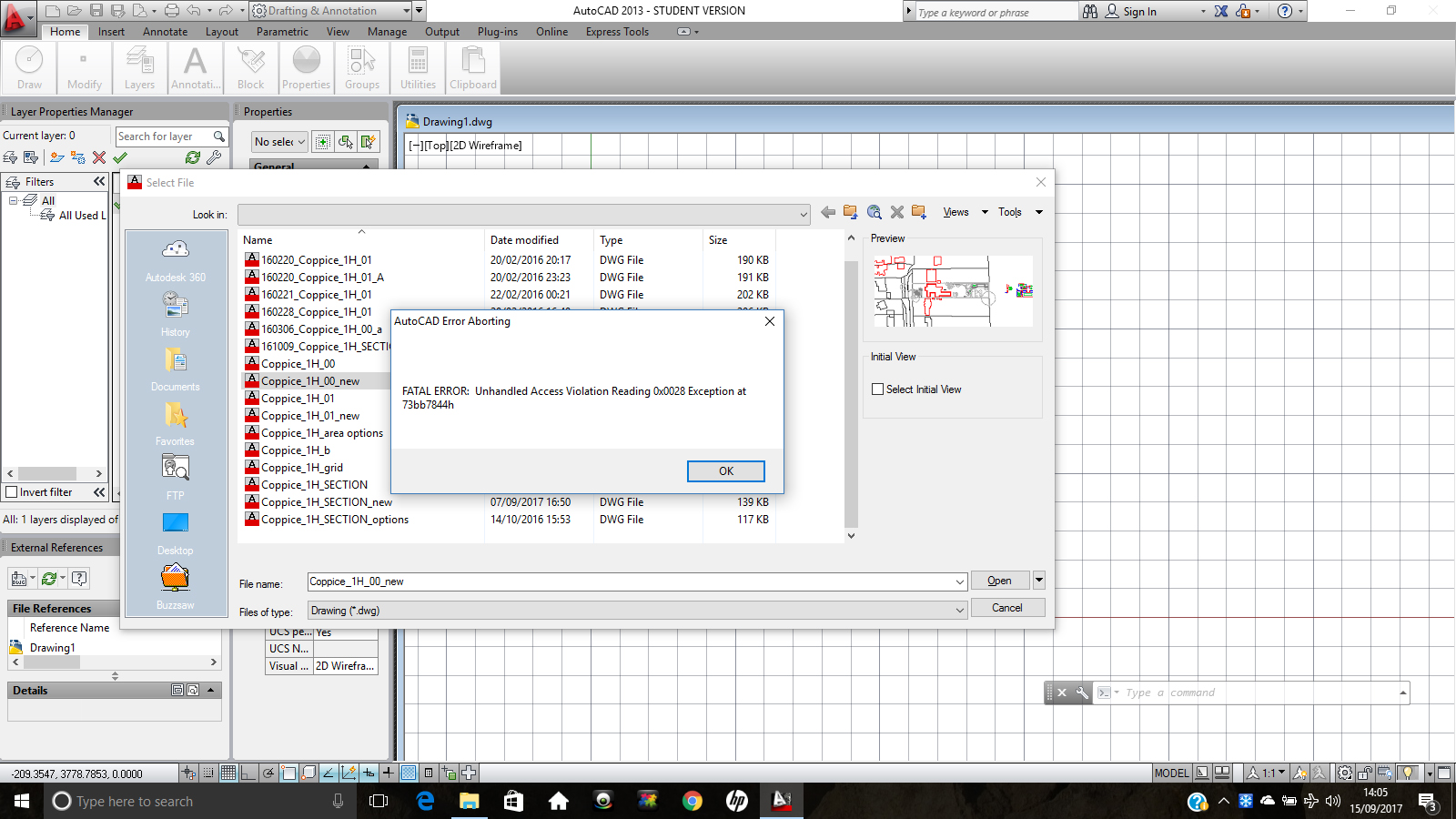Viewport: 1456px width, 819px height.
Task: Expand the Files of type dropdown
Action: 959,611
